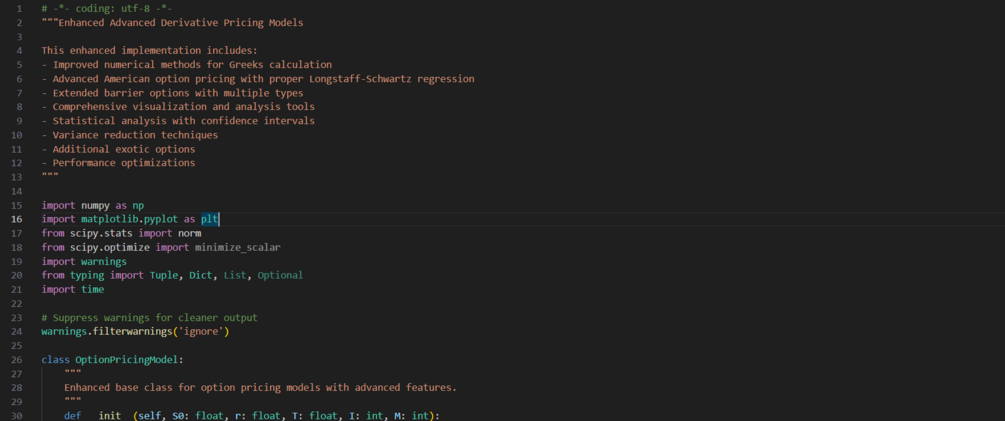Click the 'Tuple' type in typing import
1005x421 pixels.
point(163,275)
